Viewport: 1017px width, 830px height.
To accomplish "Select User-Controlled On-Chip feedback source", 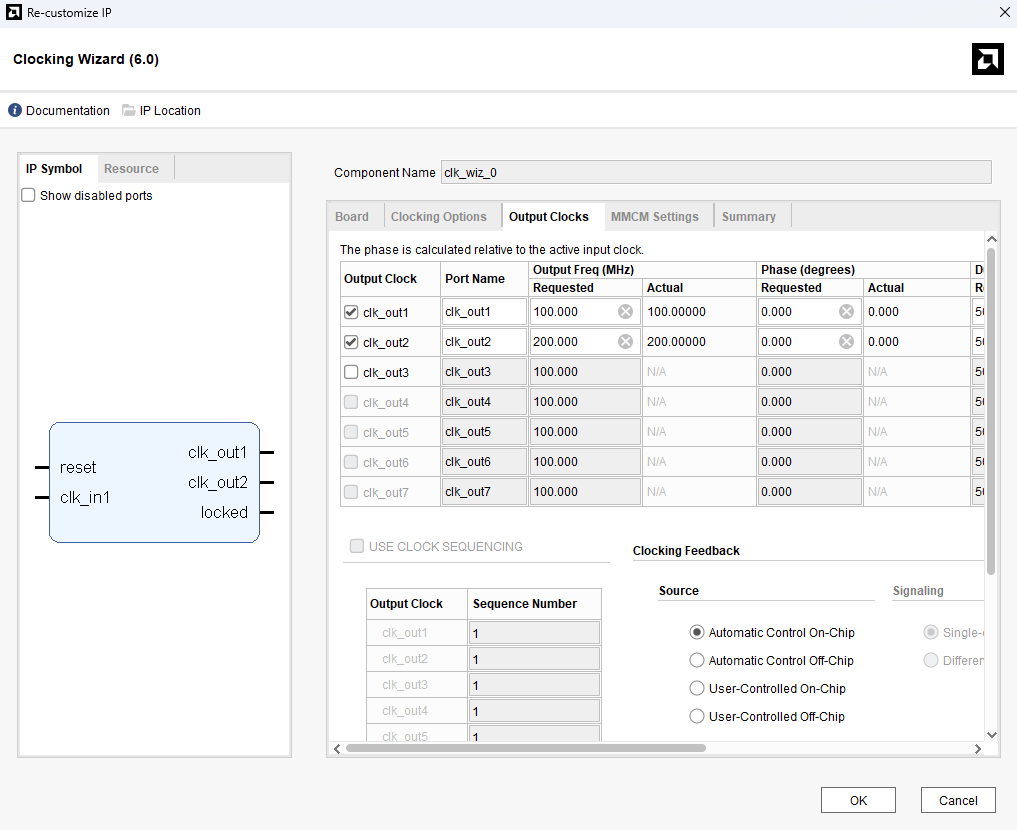I will pyautogui.click(x=697, y=689).
